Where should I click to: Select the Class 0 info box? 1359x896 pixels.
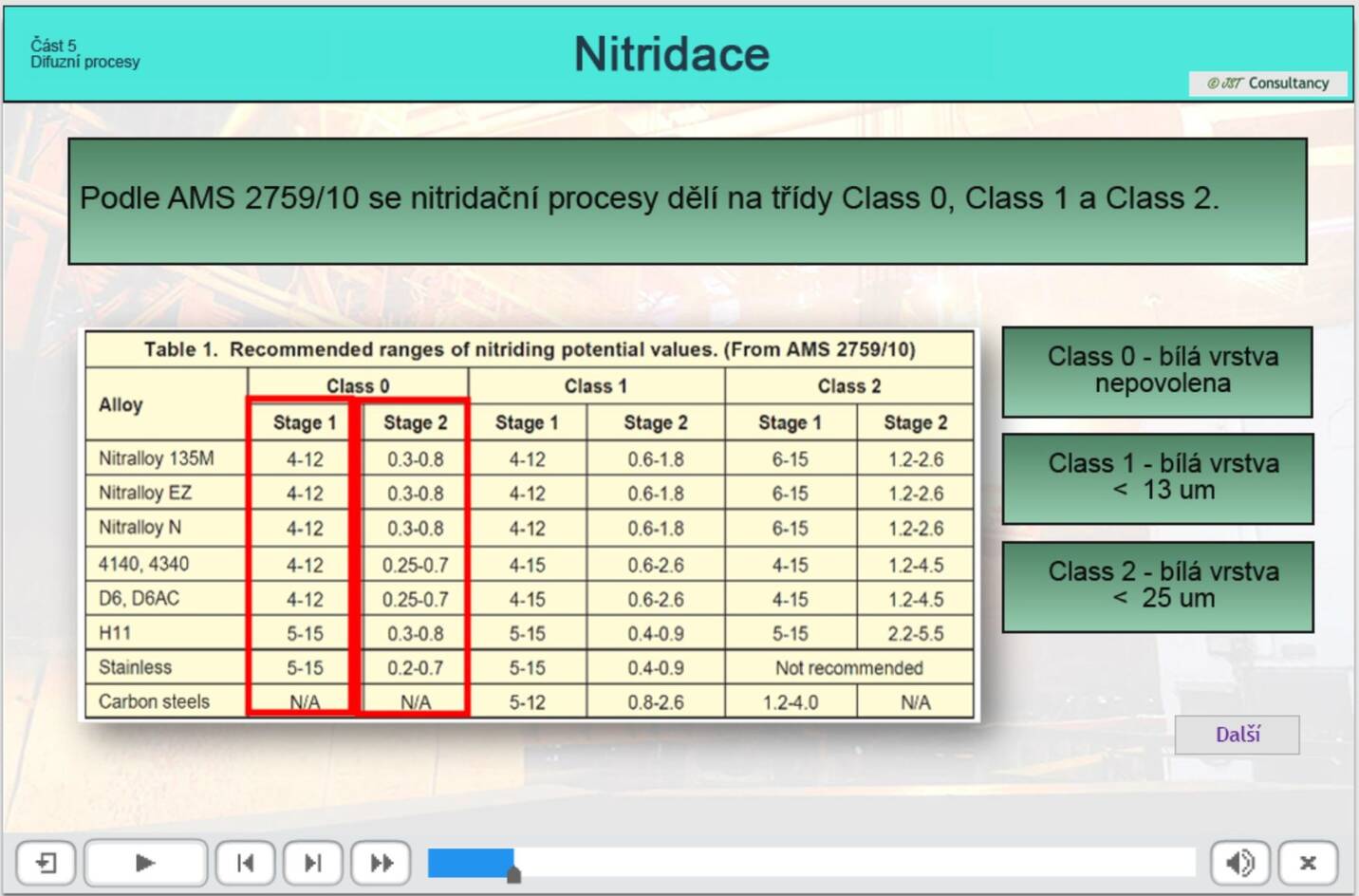tap(1157, 371)
